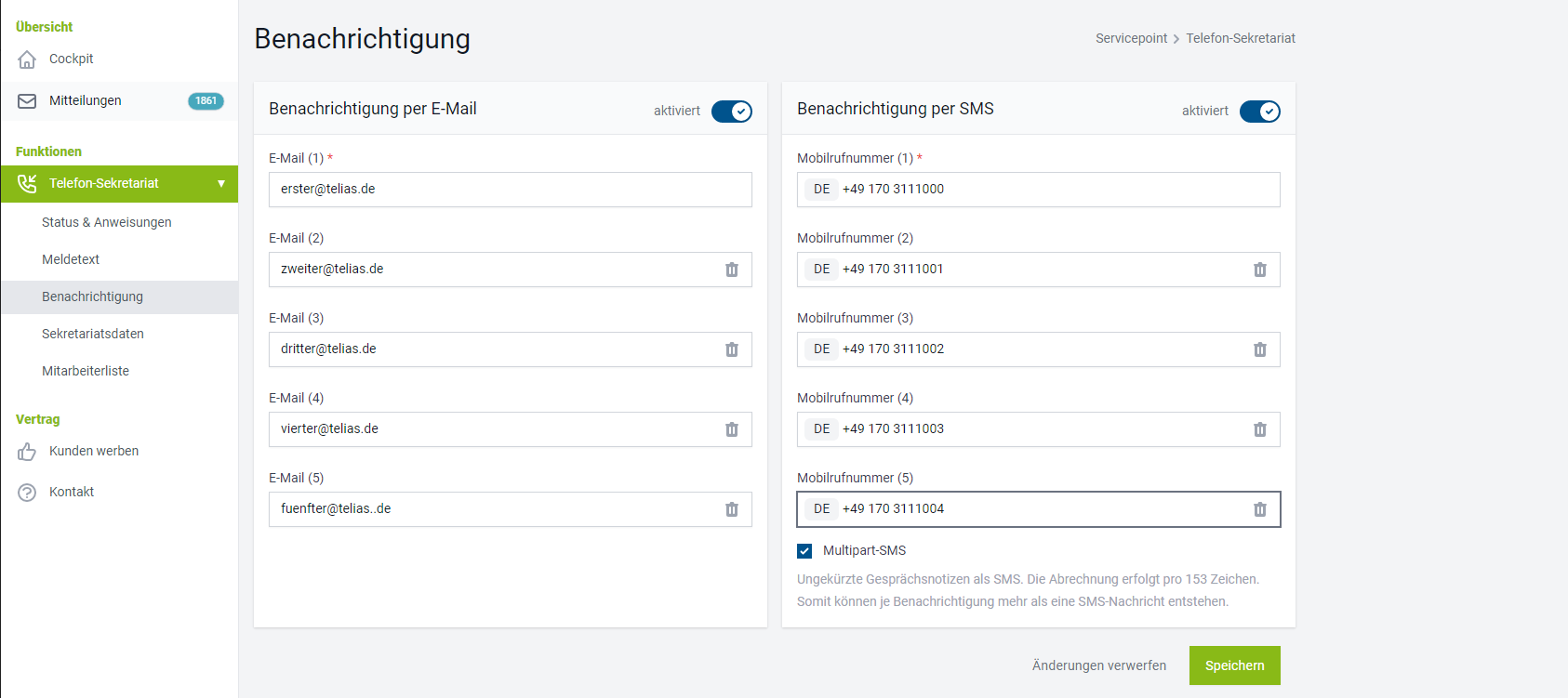The image size is (1568, 698).
Task: Uncheck the Multipart-SMS checkbox
Action: pyautogui.click(x=804, y=551)
